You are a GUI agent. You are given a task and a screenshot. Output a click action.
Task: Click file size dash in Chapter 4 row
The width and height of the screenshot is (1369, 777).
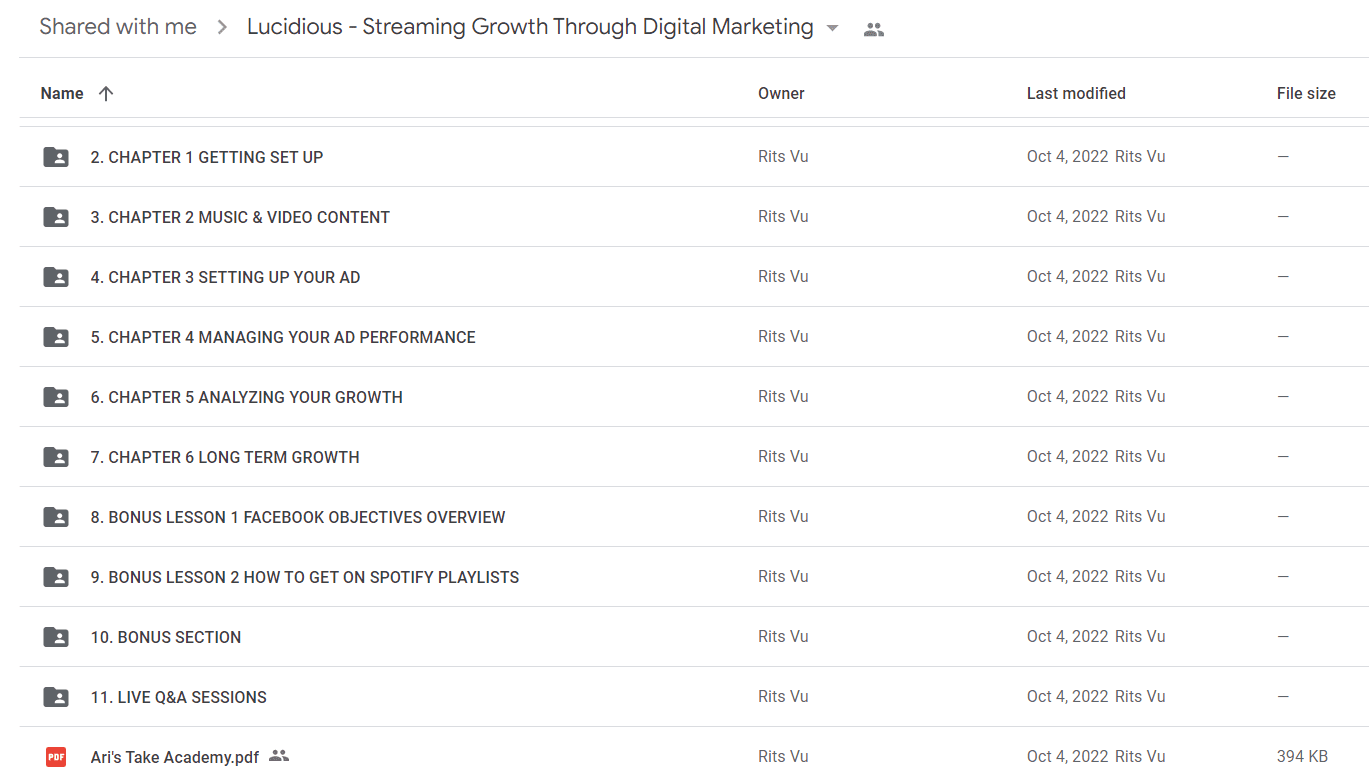[x=1283, y=336]
